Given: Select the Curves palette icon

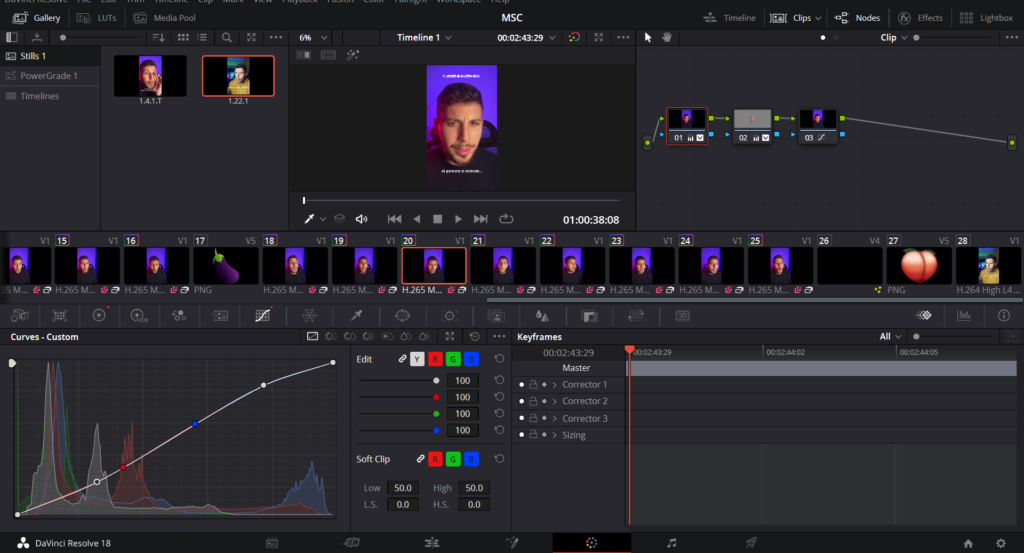Looking at the screenshot, I should [263, 316].
